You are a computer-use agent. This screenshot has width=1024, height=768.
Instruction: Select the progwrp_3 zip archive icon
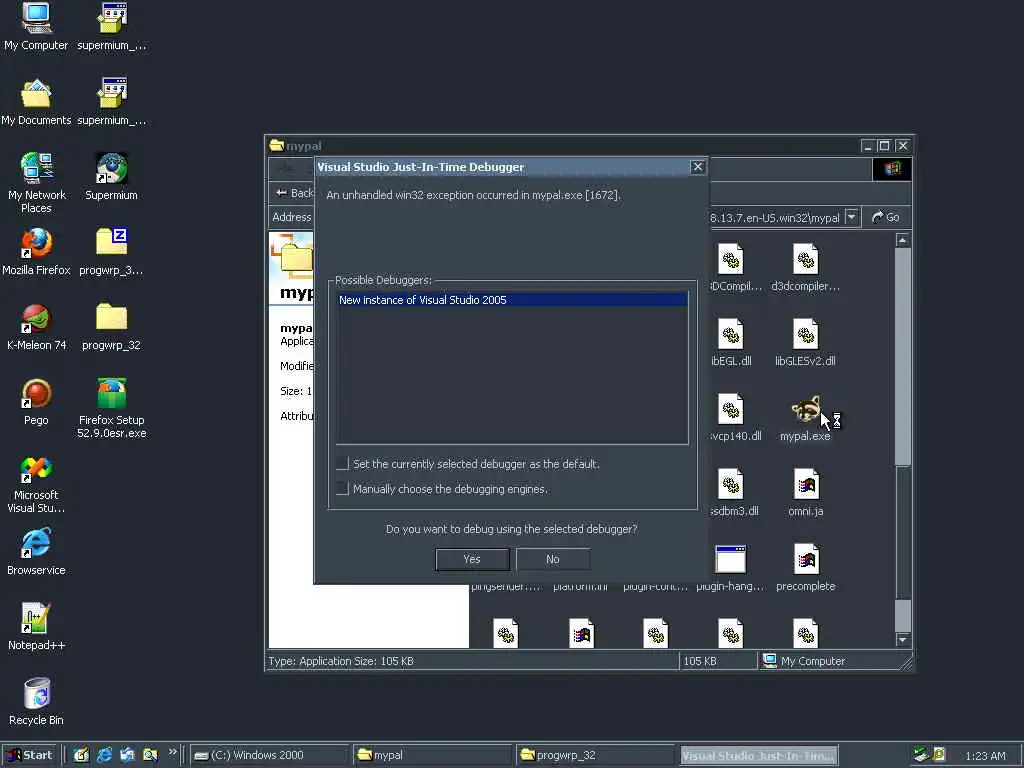(111, 251)
